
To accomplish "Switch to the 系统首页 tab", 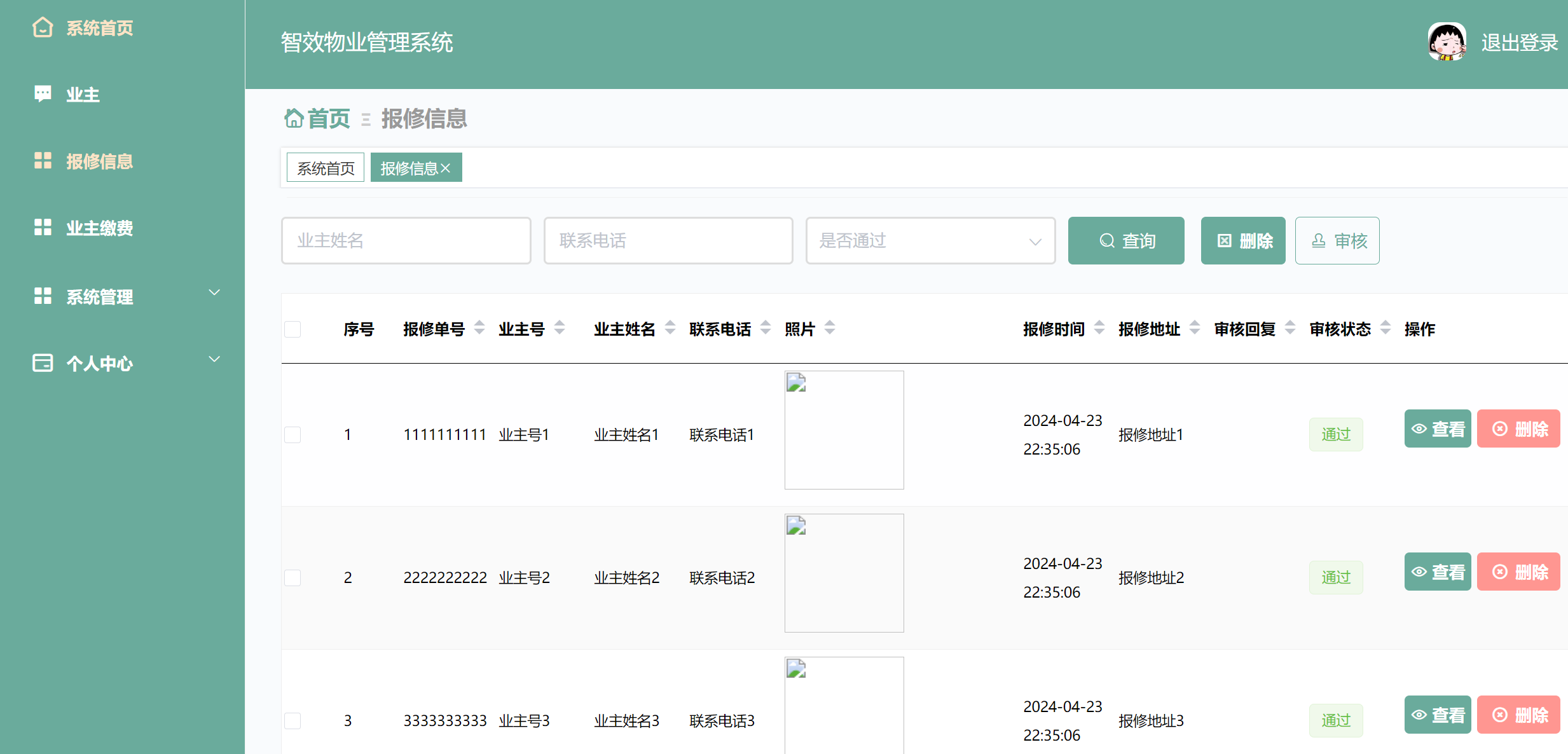I will coord(326,168).
